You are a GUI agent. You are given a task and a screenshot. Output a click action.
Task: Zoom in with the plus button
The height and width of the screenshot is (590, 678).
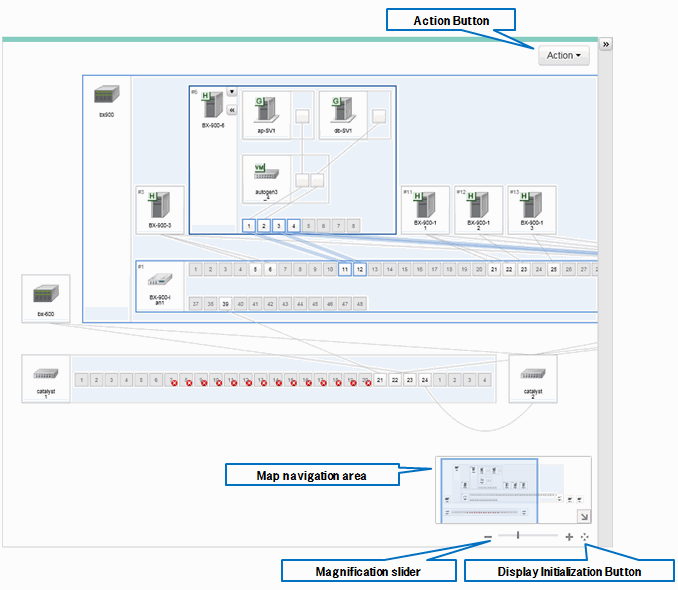pyautogui.click(x=569, y=537)
